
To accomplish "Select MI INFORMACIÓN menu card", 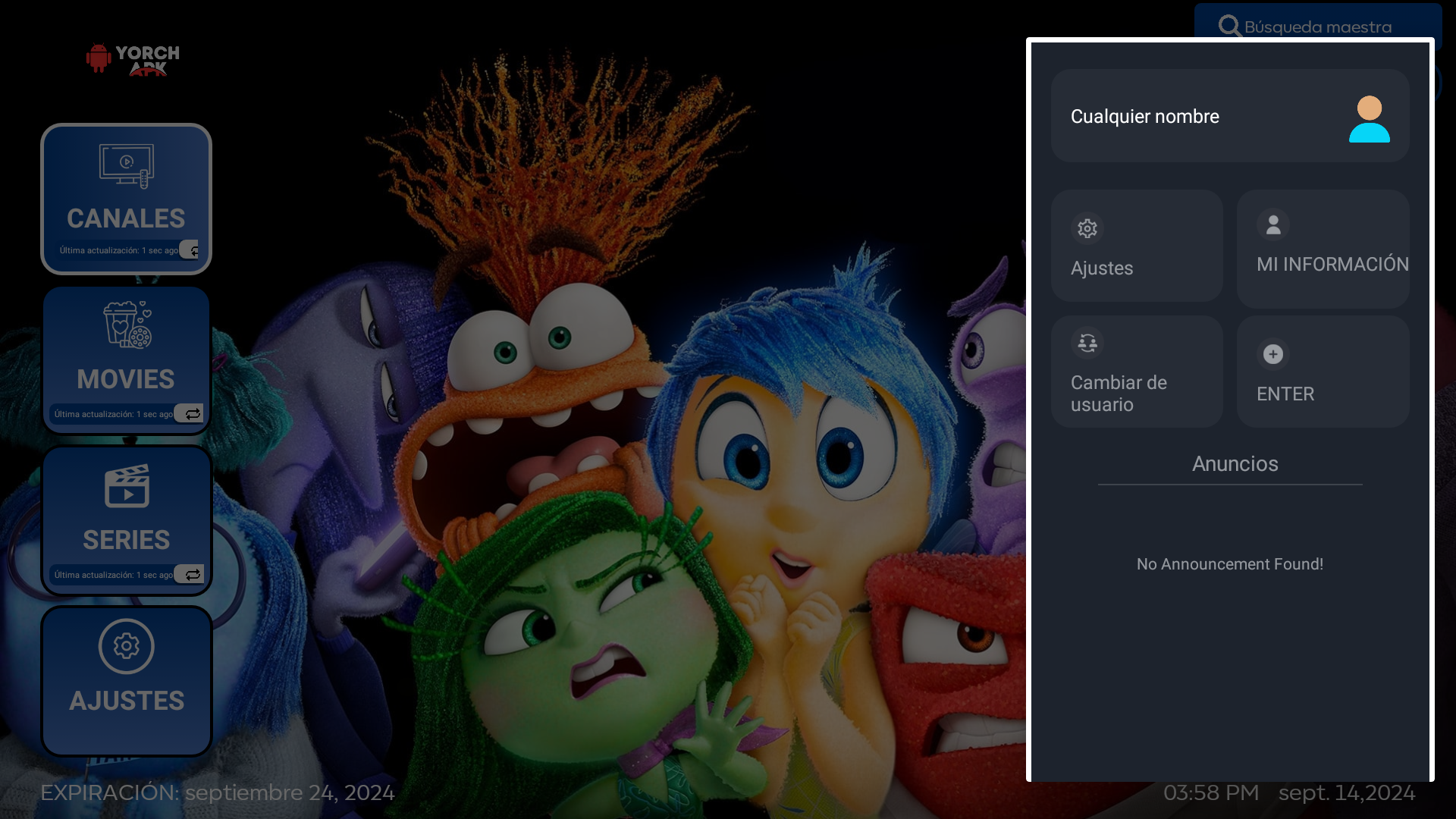I will click(1323, 249).
